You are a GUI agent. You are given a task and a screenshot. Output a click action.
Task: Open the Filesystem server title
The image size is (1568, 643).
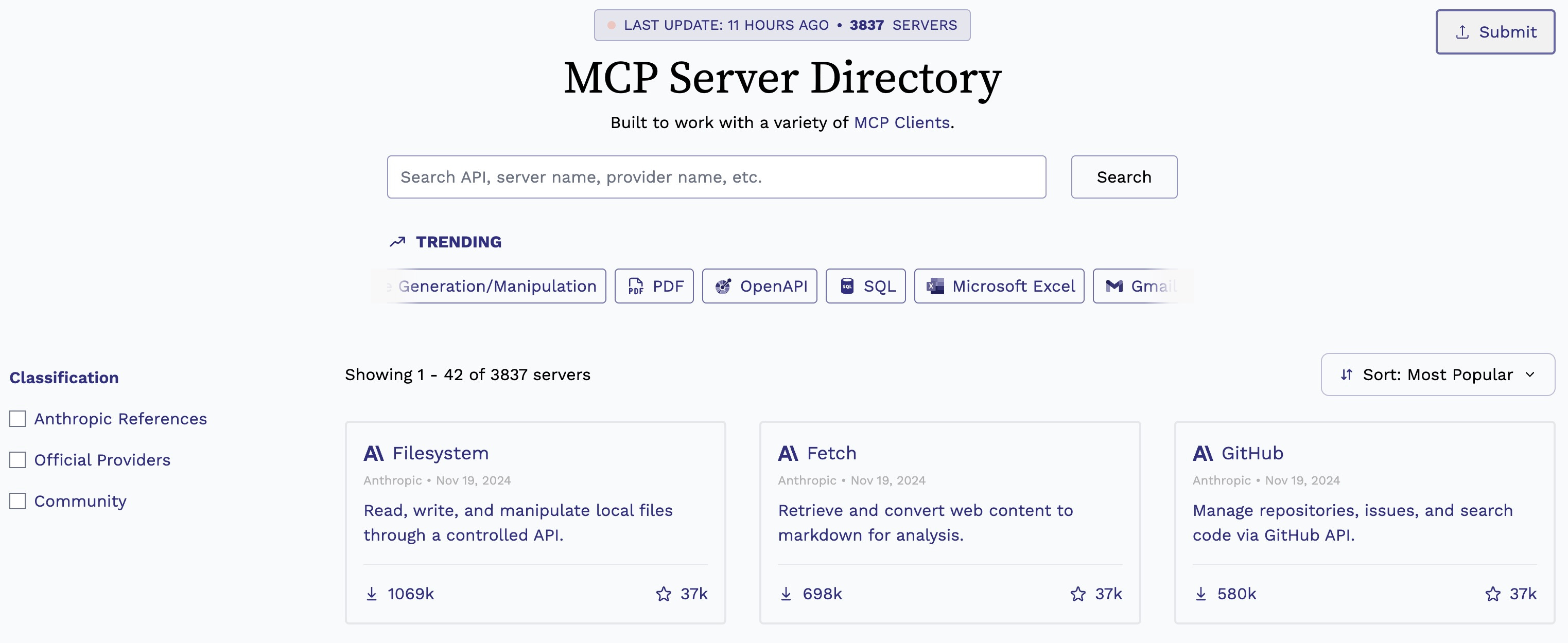pos(441,453)
